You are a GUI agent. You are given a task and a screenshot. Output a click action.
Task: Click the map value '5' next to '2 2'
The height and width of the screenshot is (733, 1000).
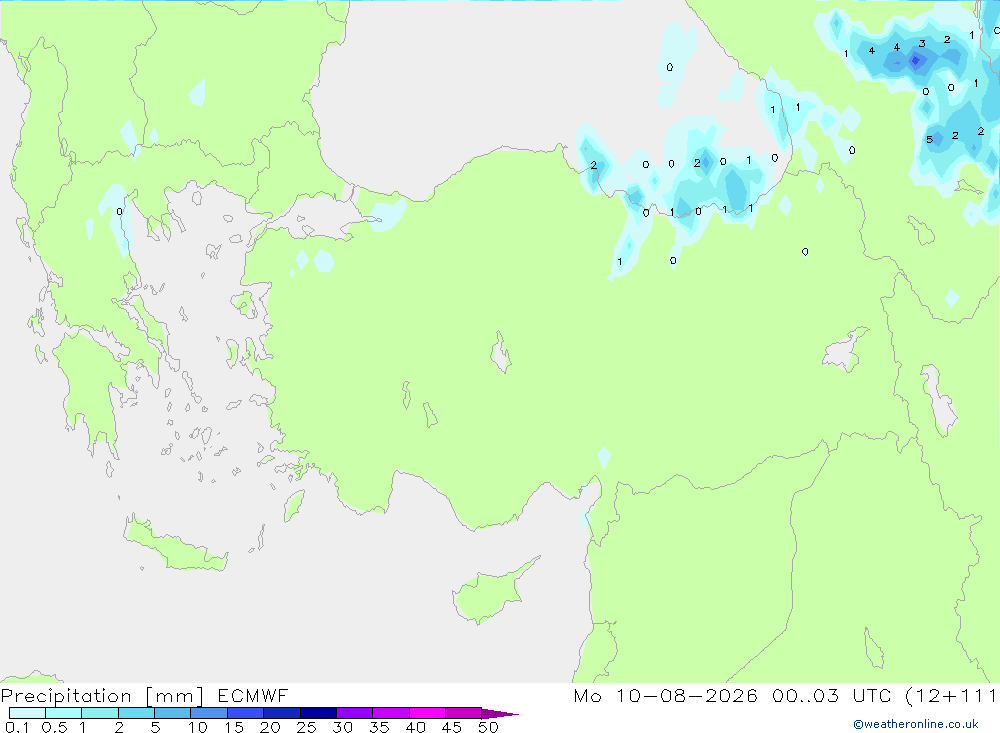coord(929,140)
